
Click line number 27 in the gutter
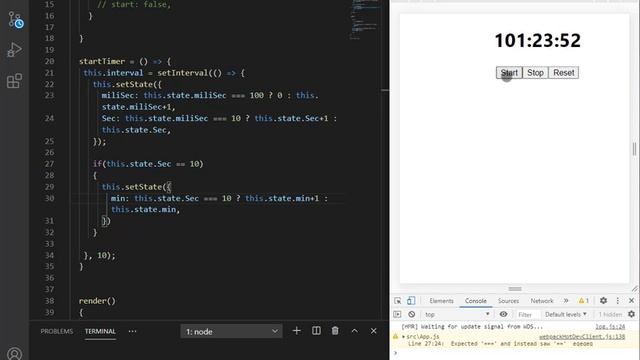click(x=49, y=164)
